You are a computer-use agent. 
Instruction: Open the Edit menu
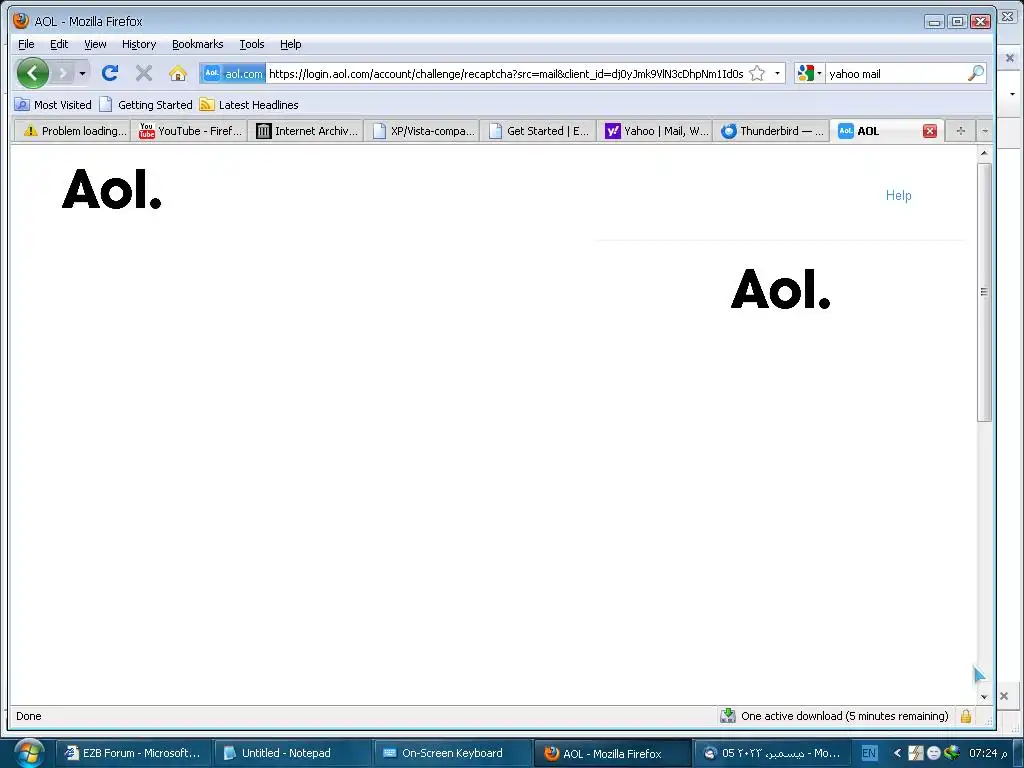click(59, 44)
